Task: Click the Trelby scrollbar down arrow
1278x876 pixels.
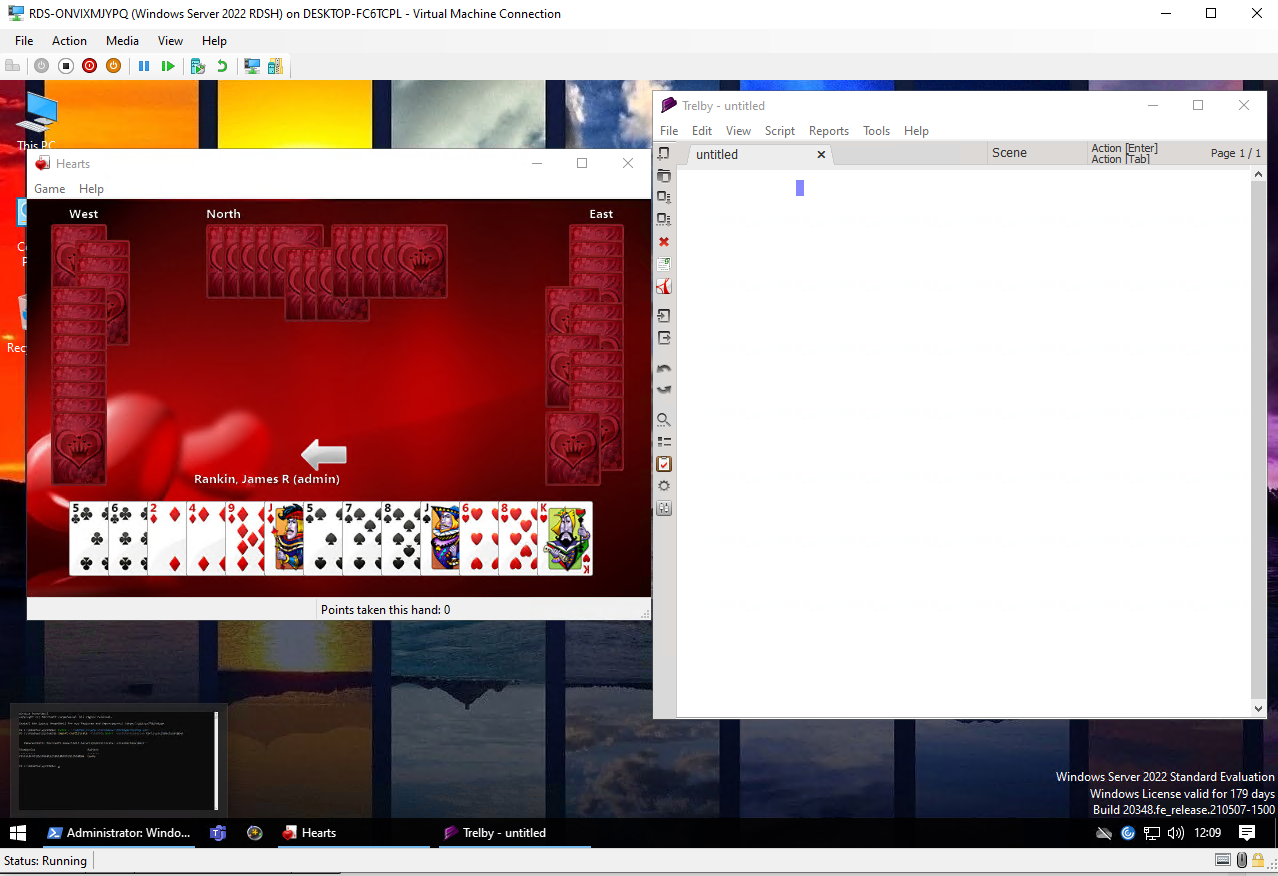Action: click(x=1259, y=708)
